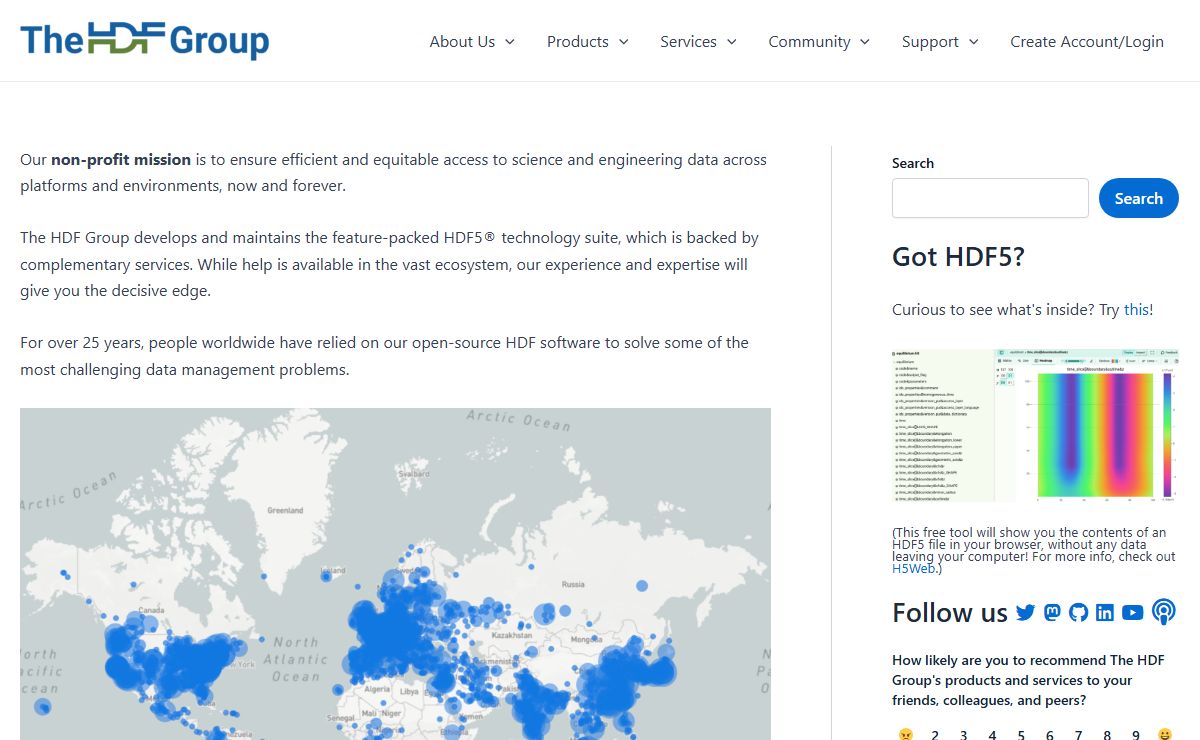The height and width of the screenshot is (740, 1200).
Task: Visit the GitHub icon link
Action: coord(1078,613)
